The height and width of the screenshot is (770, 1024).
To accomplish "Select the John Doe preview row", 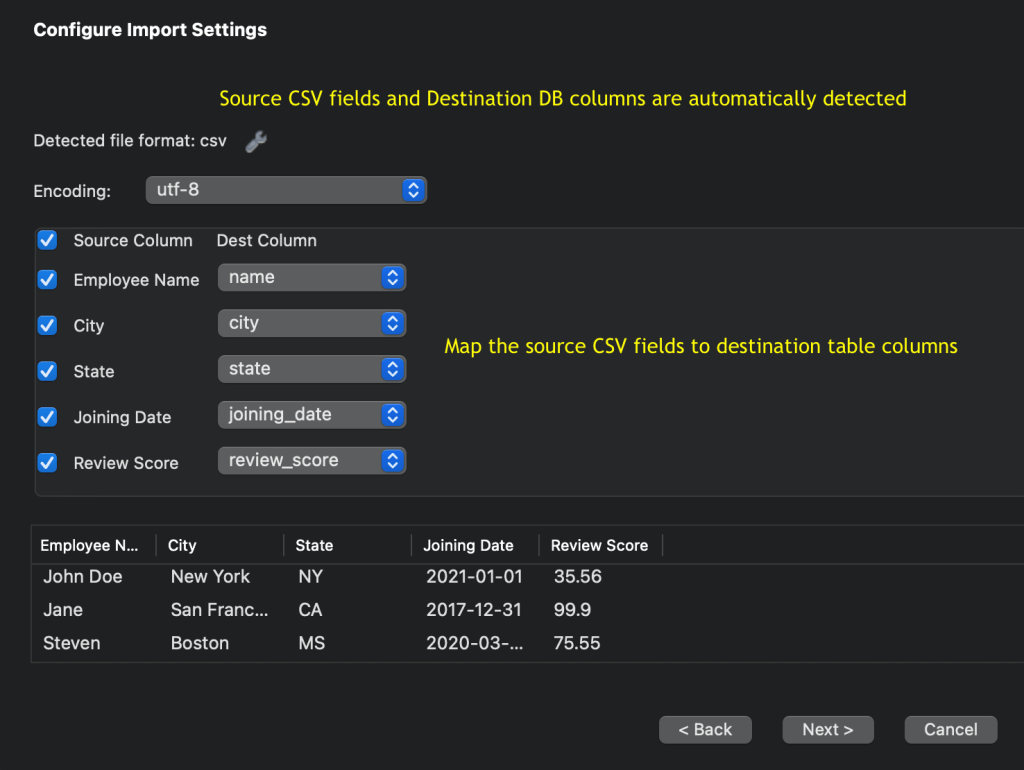I will 83,577.
